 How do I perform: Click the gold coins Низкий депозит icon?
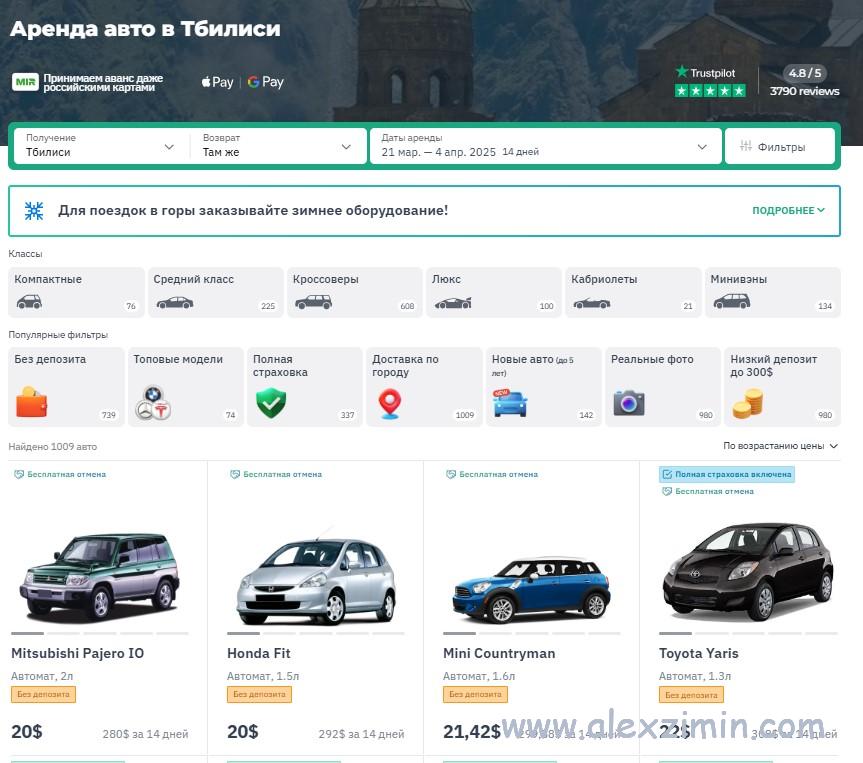pyautogui.click(x=747, y=403)
